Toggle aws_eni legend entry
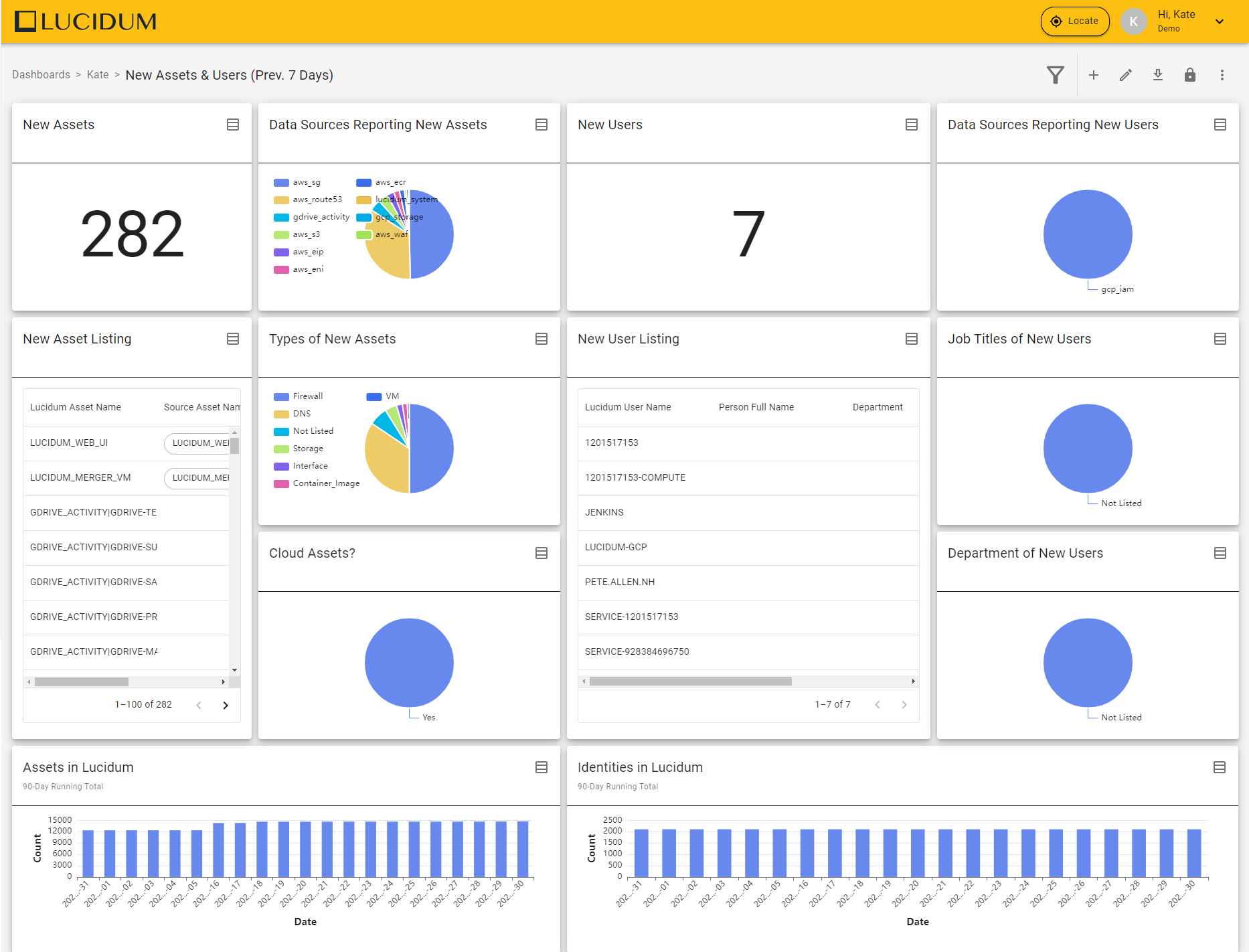 [299, 269]
